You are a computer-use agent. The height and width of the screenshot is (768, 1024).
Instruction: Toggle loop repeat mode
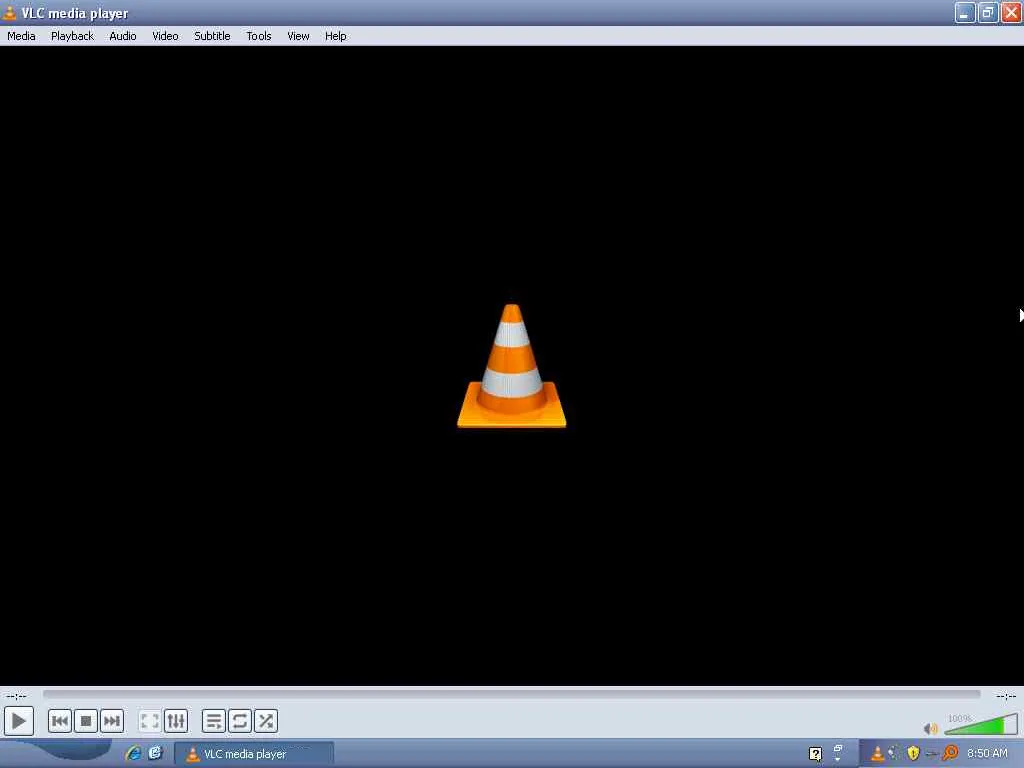point(240,721)
